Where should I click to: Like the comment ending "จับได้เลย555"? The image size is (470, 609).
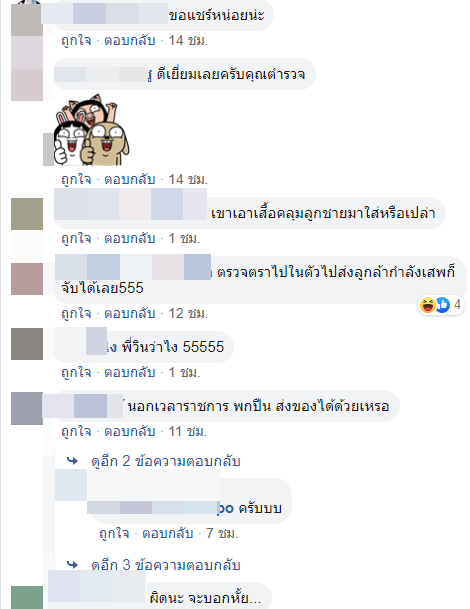[76, 313]
